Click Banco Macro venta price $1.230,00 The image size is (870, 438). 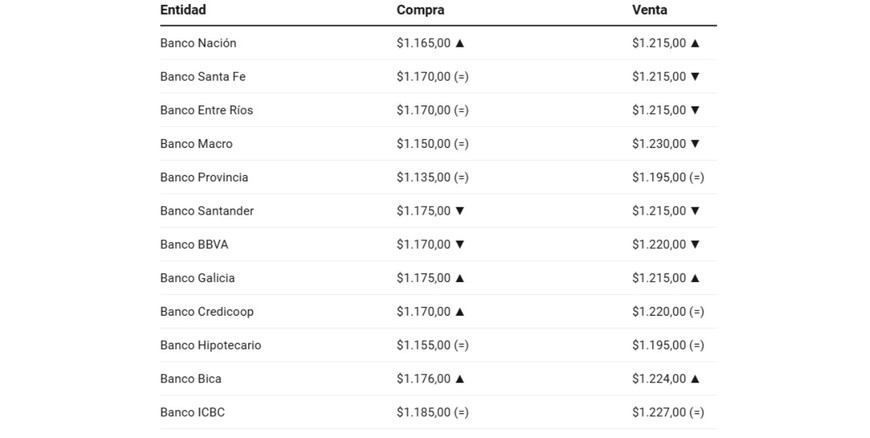(659, 144)
